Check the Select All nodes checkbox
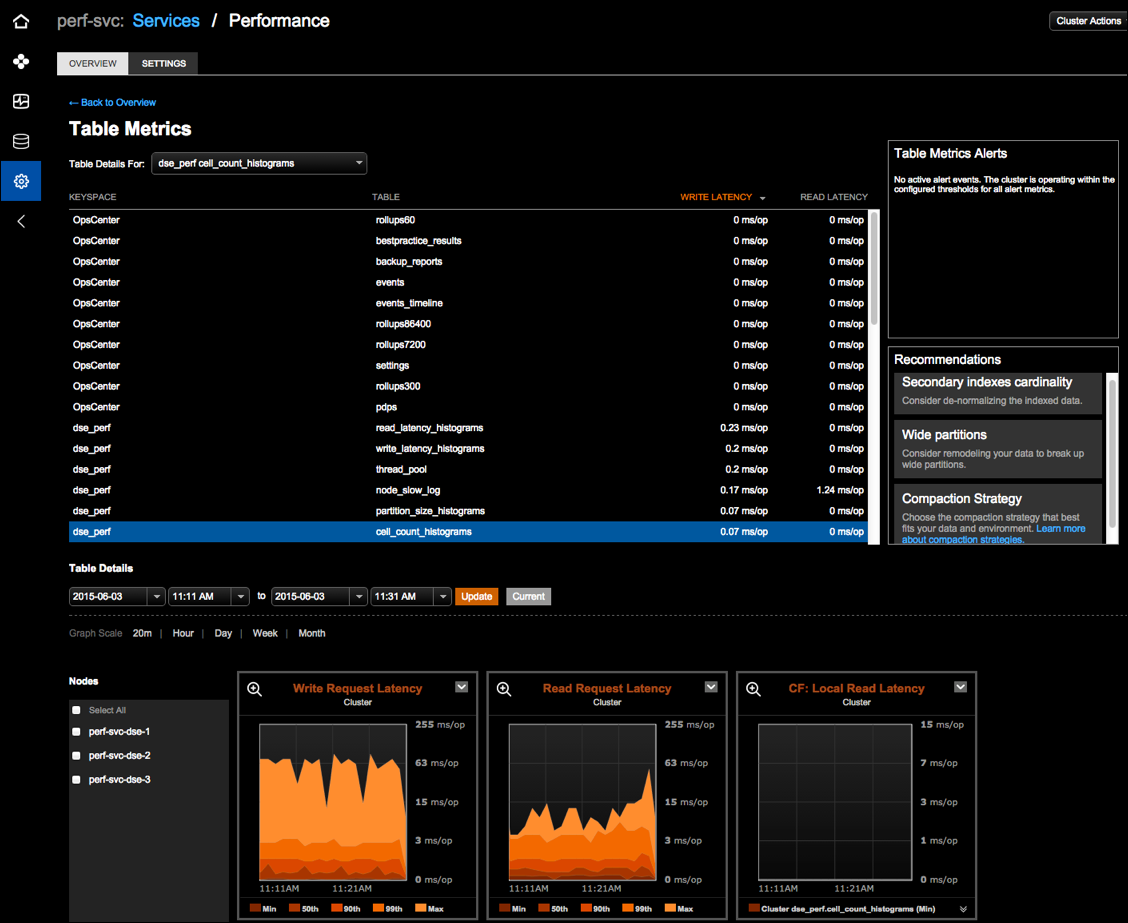 tap(77, 710)
